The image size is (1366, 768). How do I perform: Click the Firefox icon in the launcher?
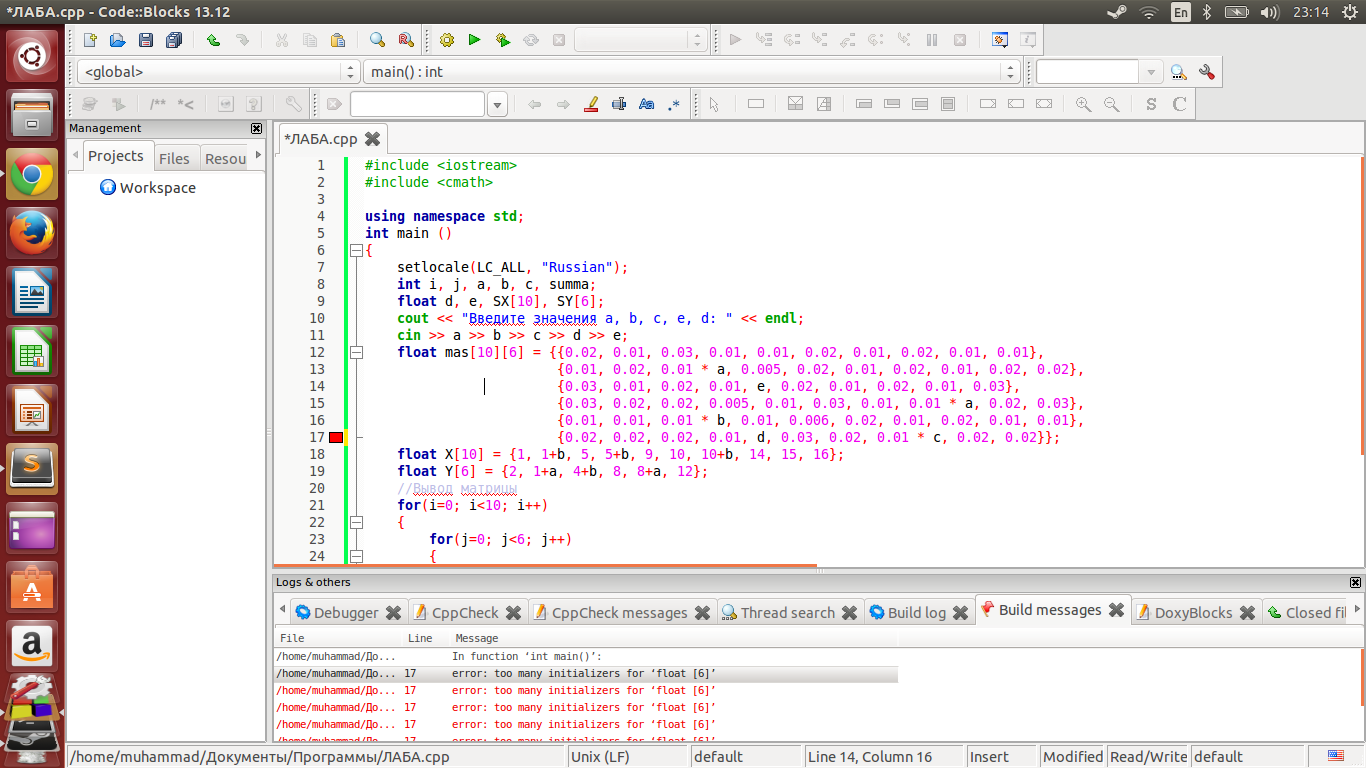coord(33,235)
